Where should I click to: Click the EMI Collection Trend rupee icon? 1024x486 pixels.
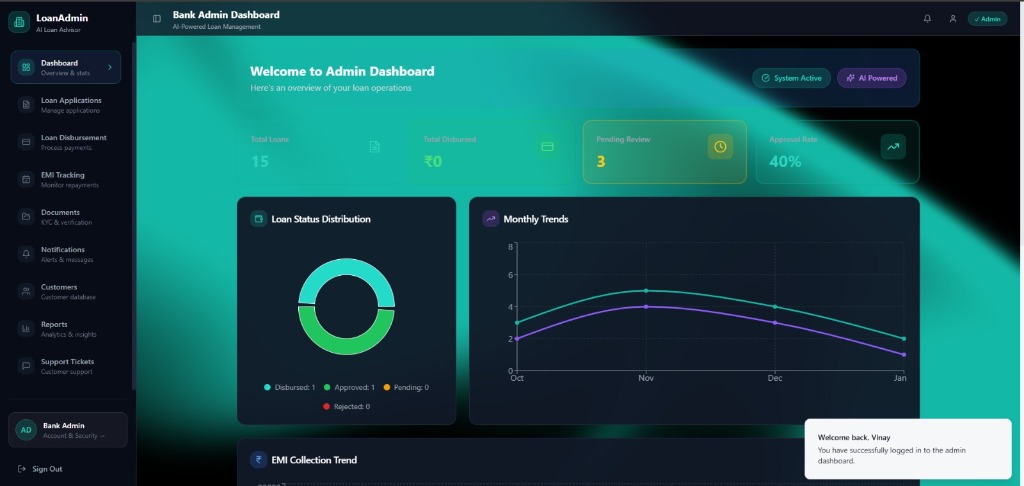tap(259, 460)
